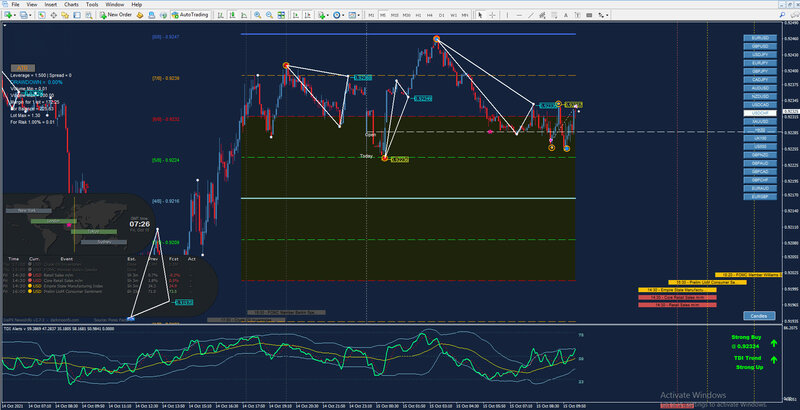800x410 pixels.
Task: Zoom out of the chart
Action: coord(269,15)
